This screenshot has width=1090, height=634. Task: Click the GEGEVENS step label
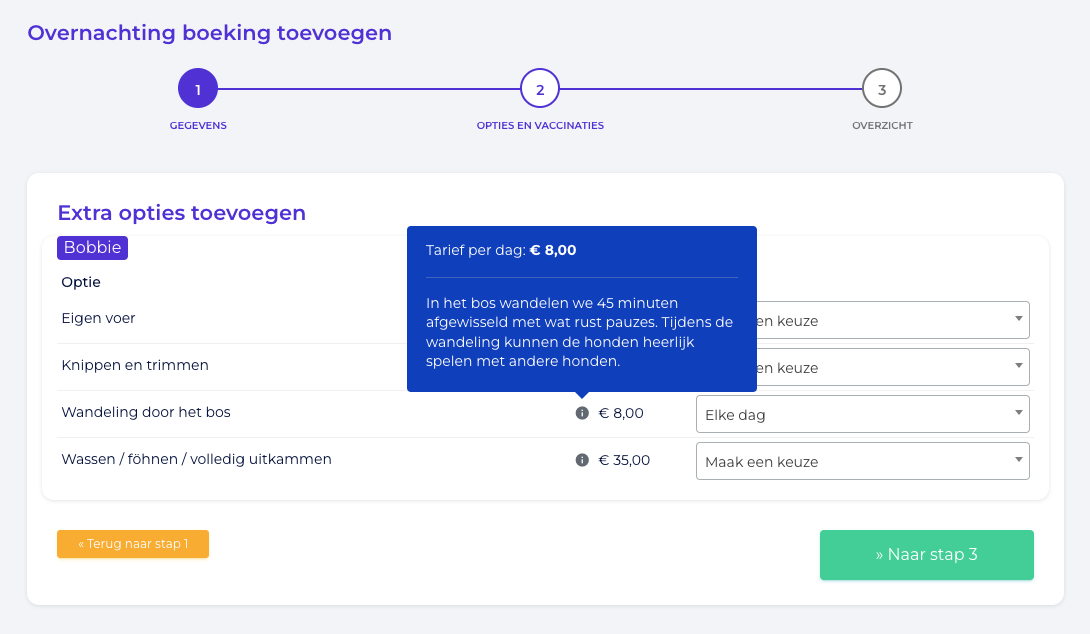click(x=198, y=126)
